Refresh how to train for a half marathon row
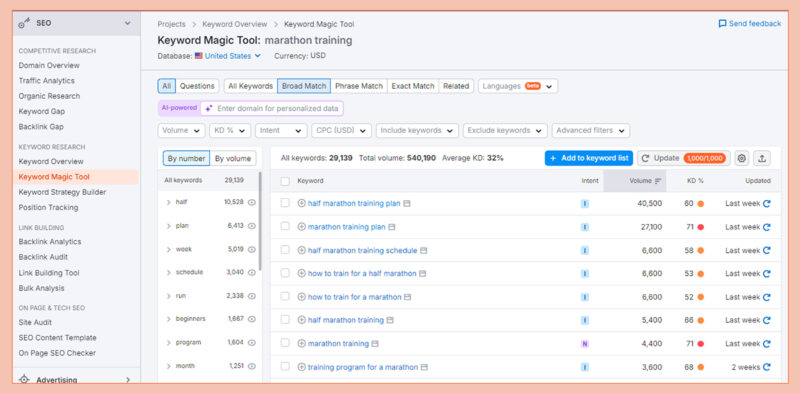The image size is (800, 393). 766,274
